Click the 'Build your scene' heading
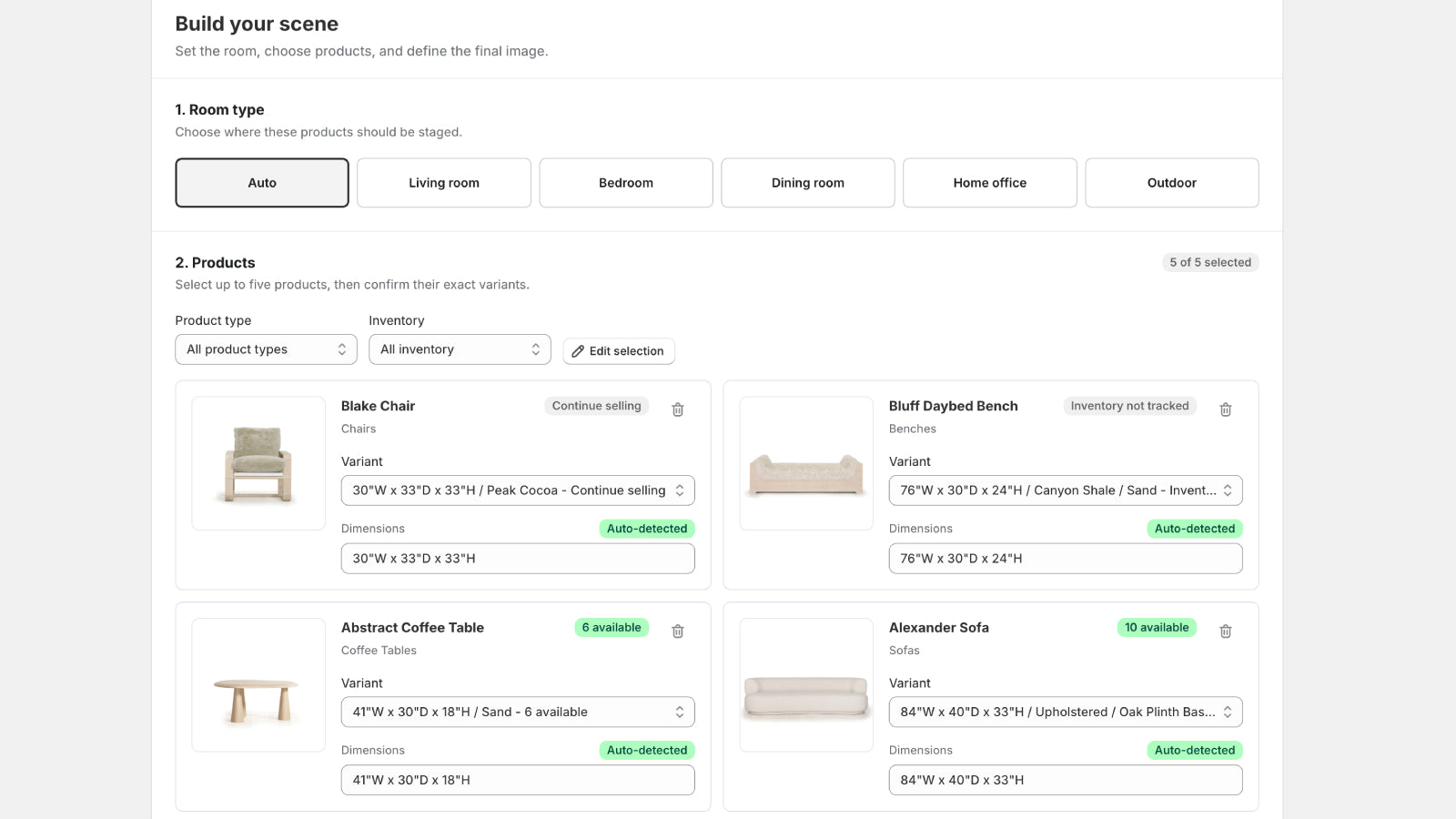This screenshot has width=1456, height=819. (257, 24)
